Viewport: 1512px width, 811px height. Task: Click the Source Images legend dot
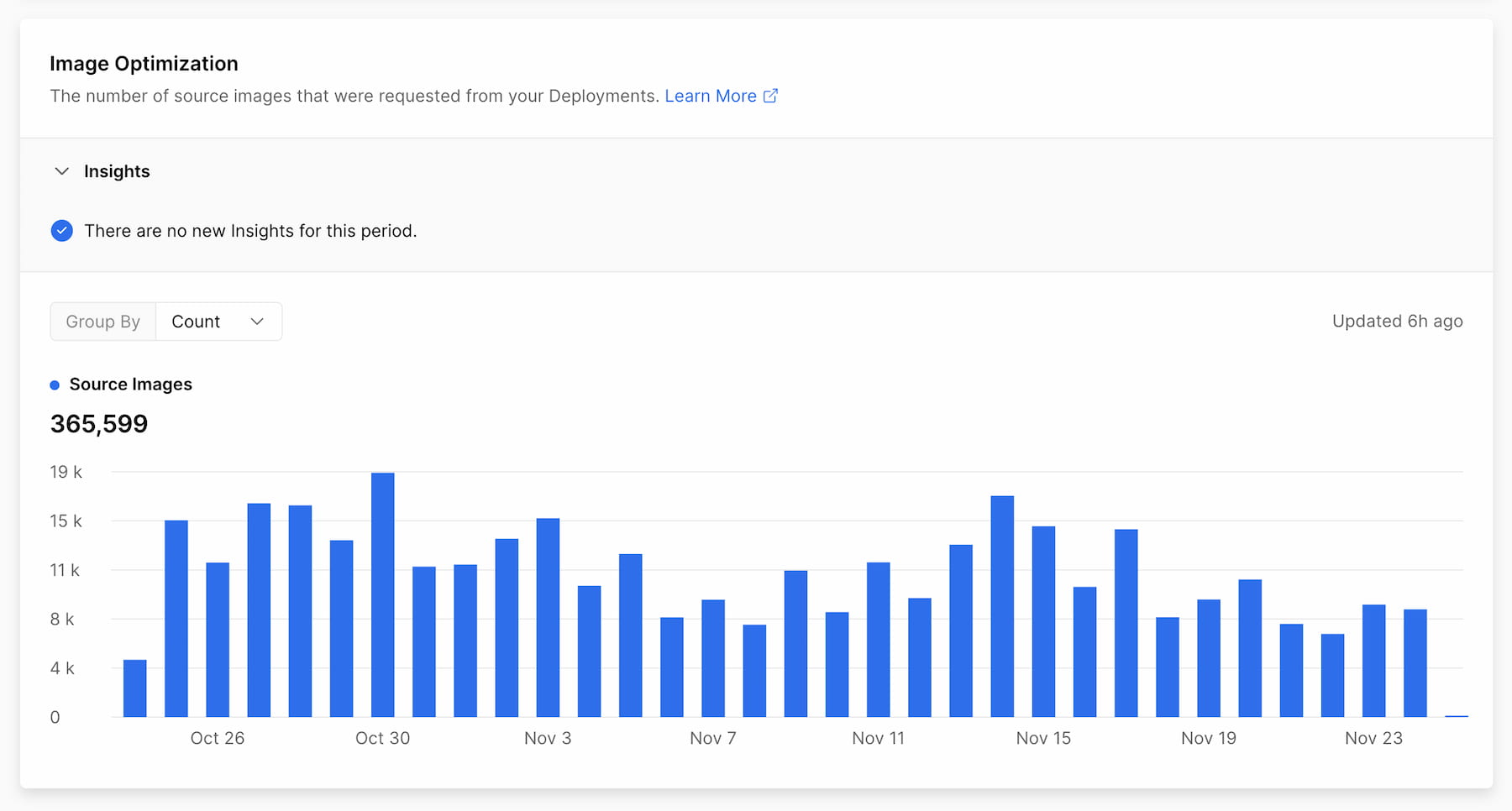[55, 385]
